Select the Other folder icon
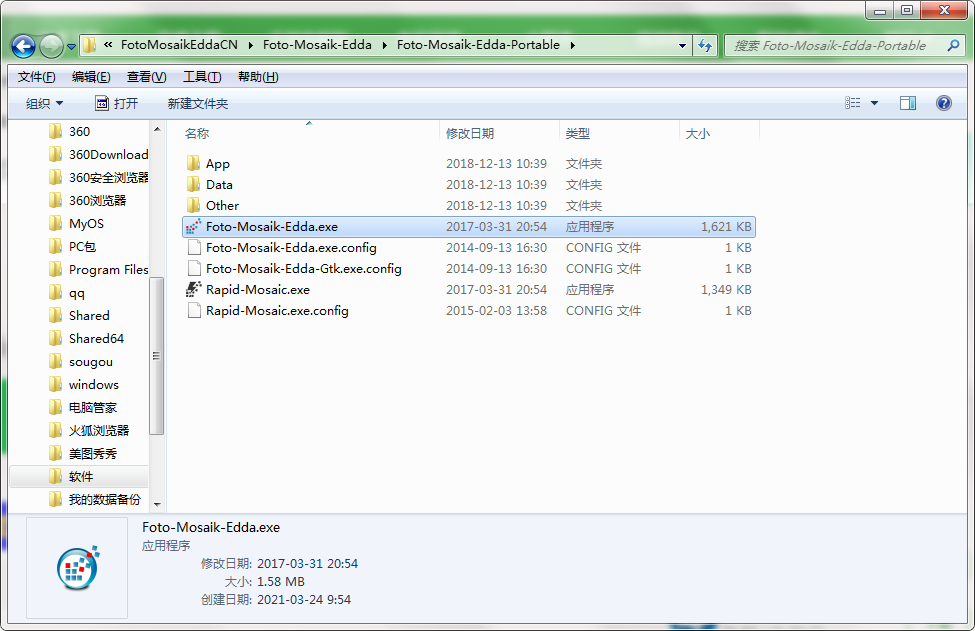 (x=193, y=206)
